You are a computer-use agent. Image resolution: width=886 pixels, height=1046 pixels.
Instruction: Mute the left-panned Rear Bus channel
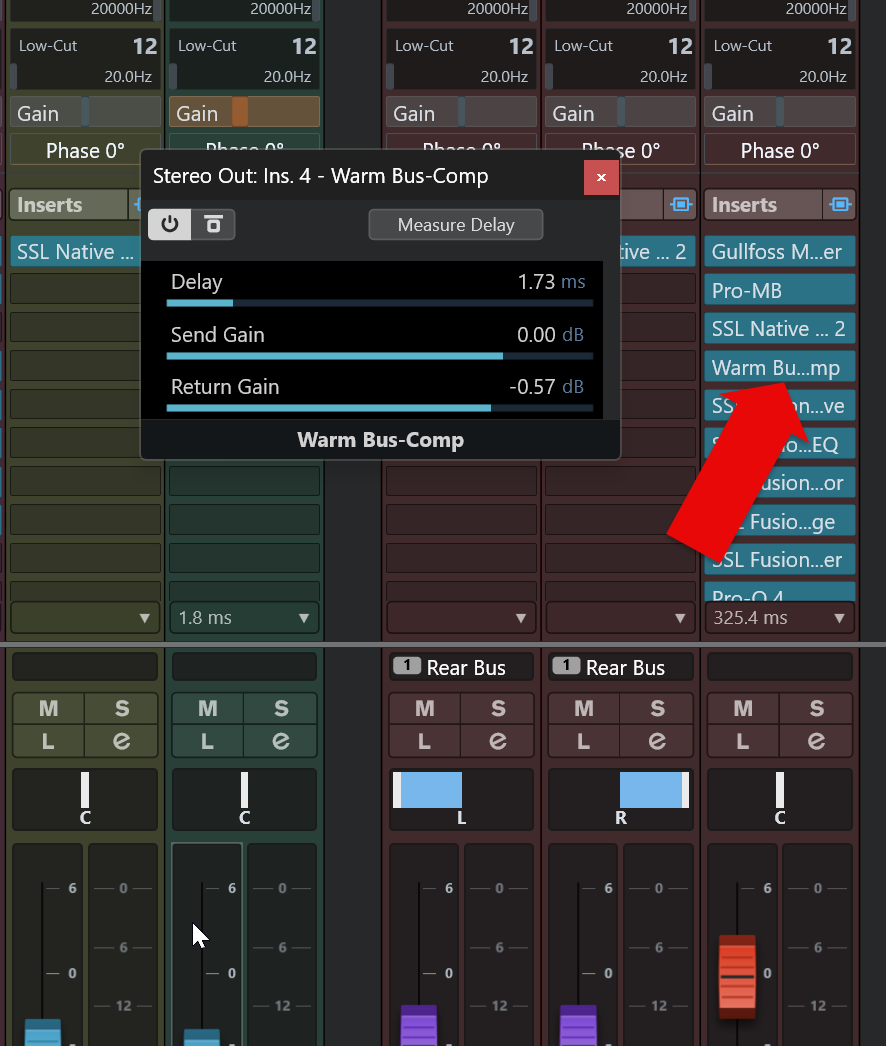[x=424, y=708]
